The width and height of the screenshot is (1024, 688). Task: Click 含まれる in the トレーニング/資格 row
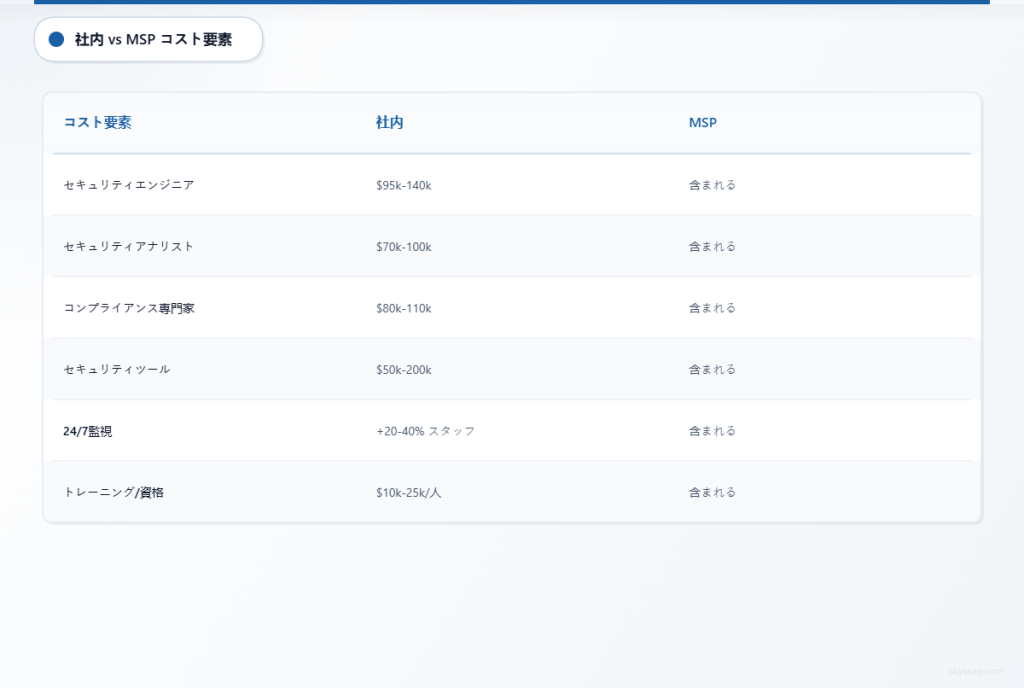[712, 493]
